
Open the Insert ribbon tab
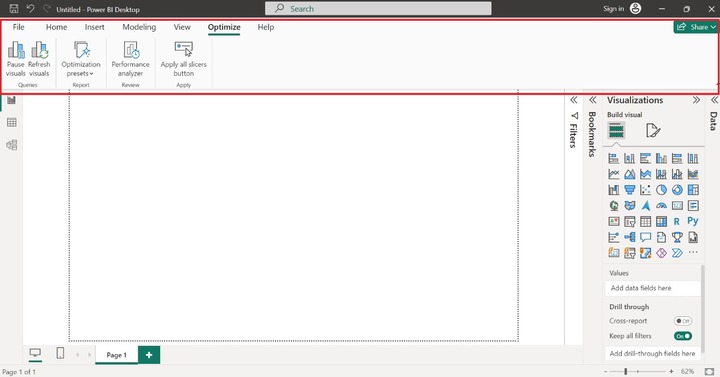pos(95,27)
